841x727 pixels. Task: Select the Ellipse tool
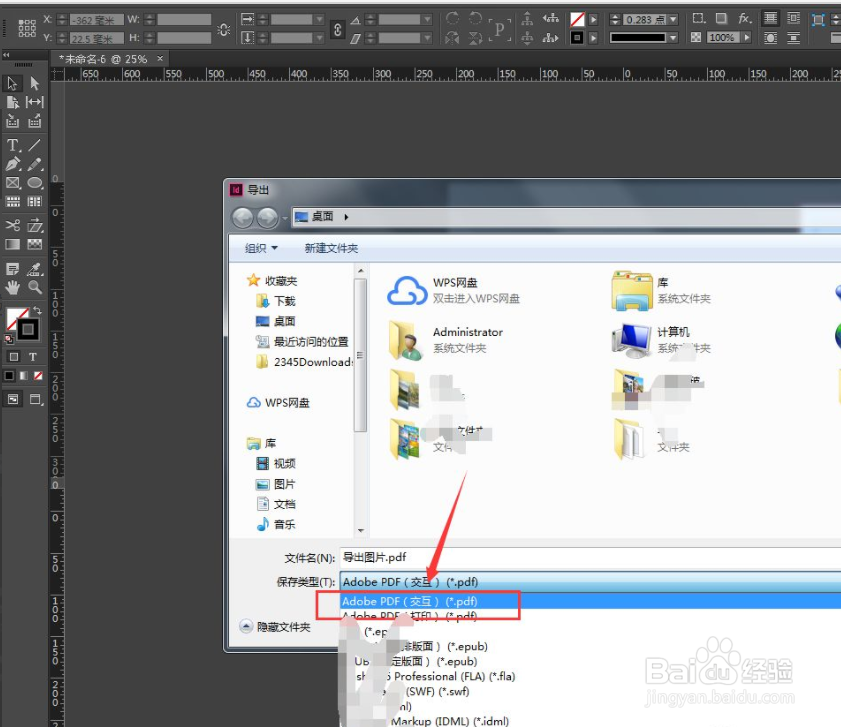coord(35,183)
